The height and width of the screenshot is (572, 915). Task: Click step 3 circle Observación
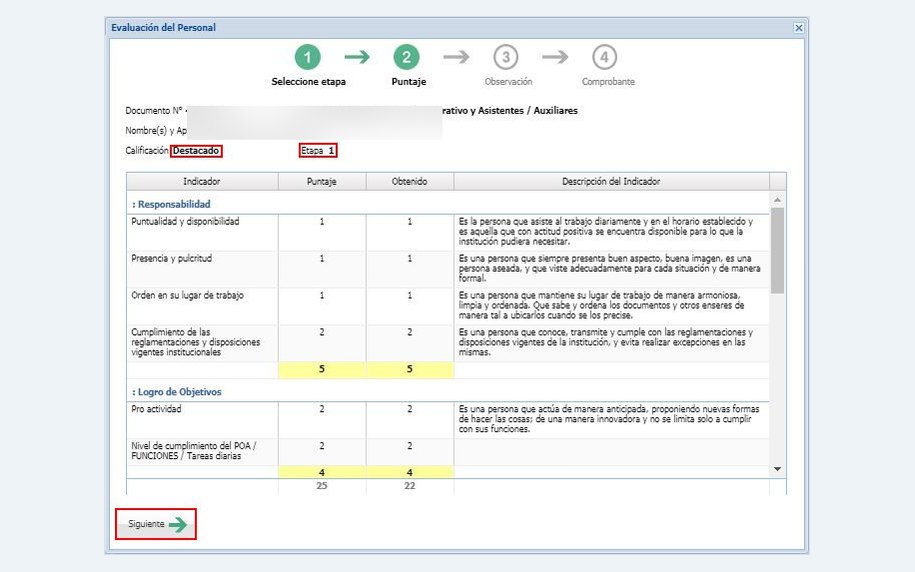tap(505, 57)
